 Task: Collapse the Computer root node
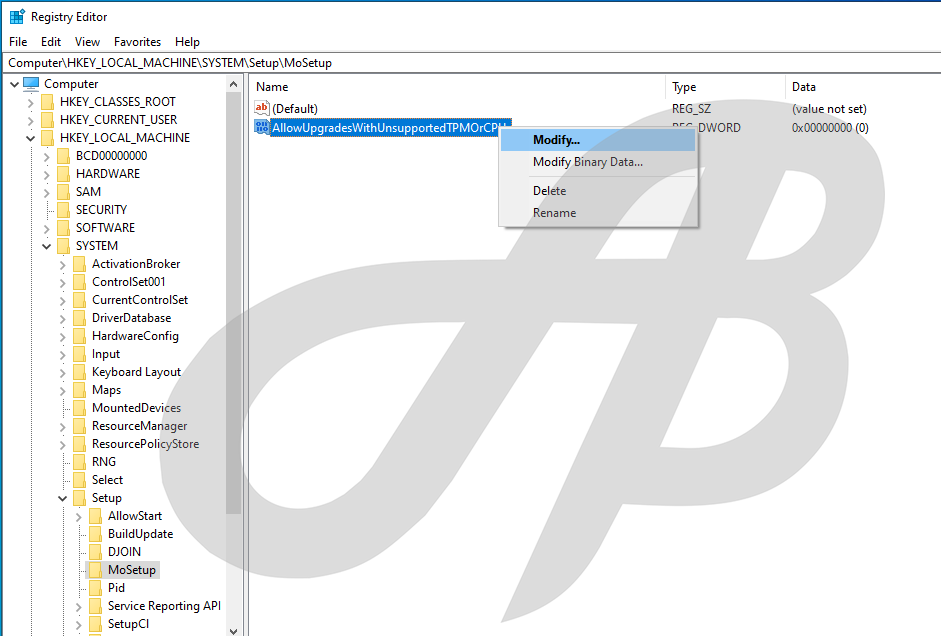click(x=14, y=85)
